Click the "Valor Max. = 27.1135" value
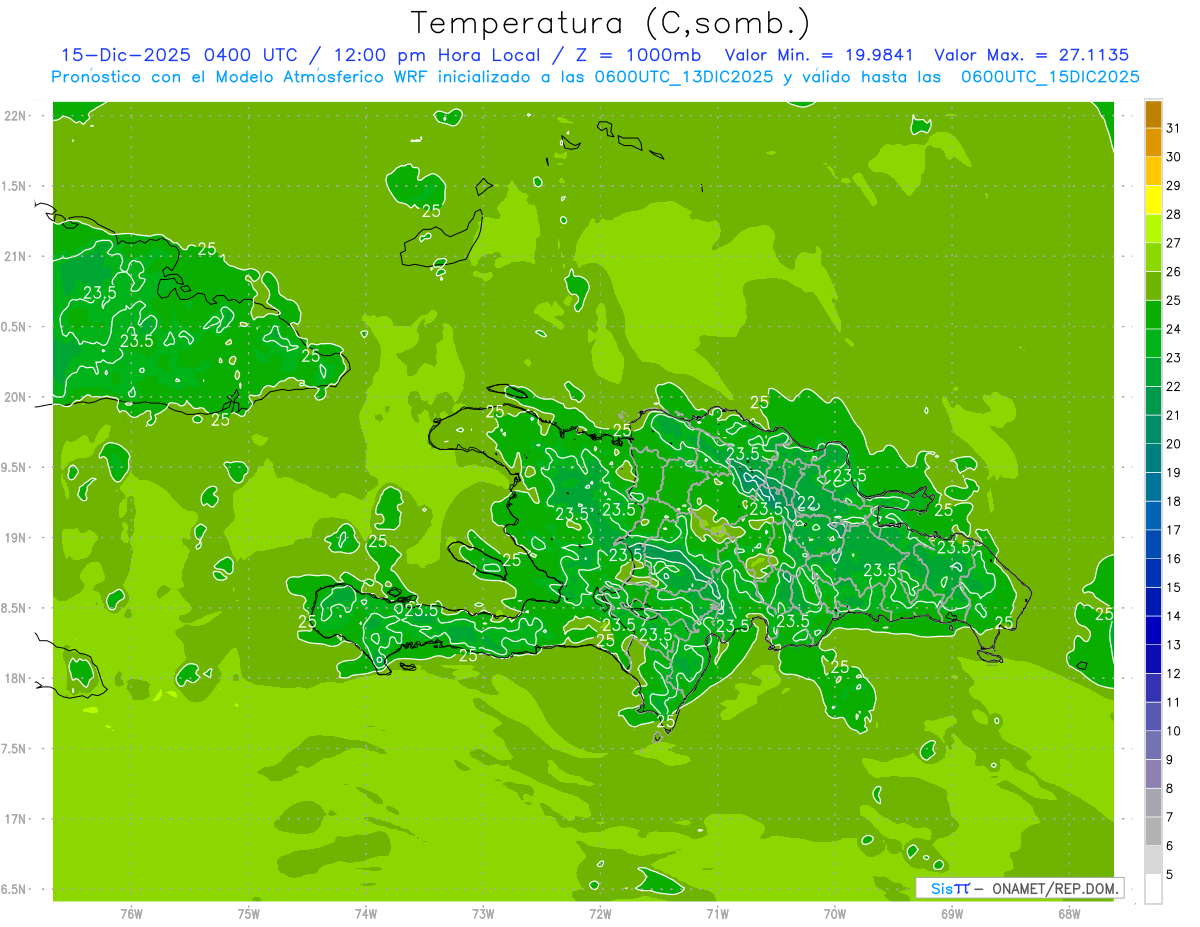 click(1032, 55)
